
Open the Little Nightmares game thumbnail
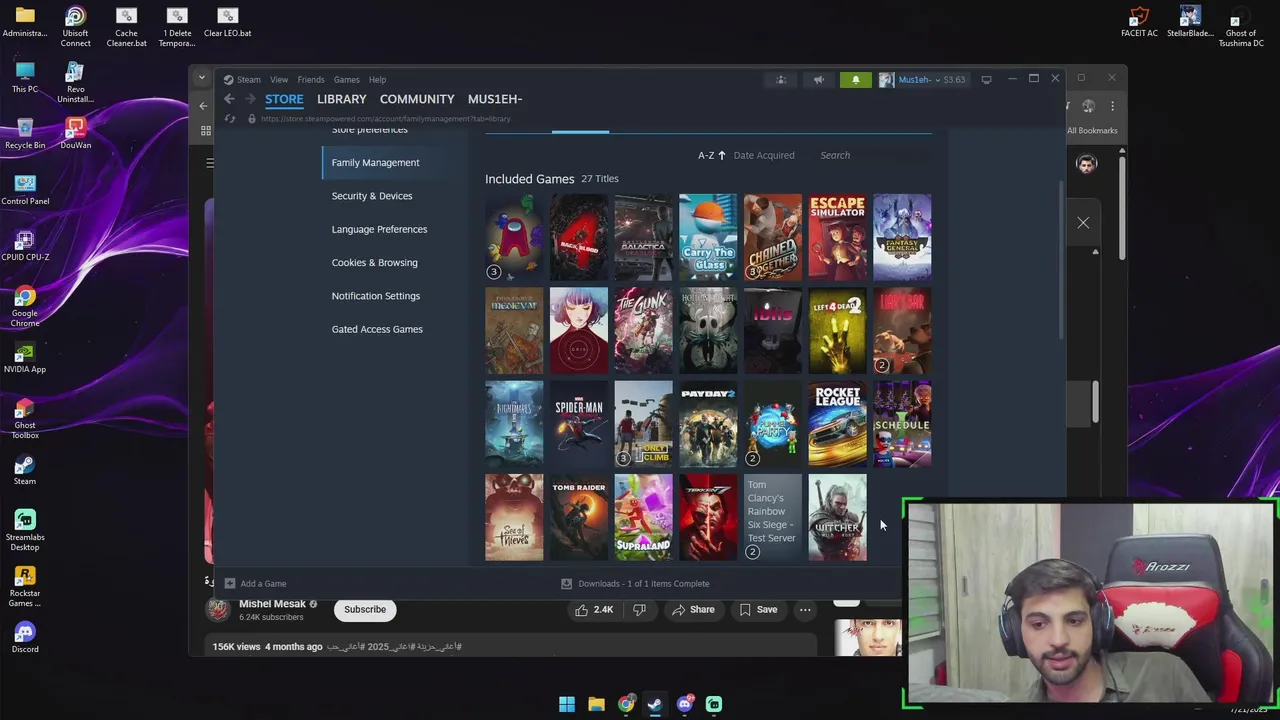514,424
